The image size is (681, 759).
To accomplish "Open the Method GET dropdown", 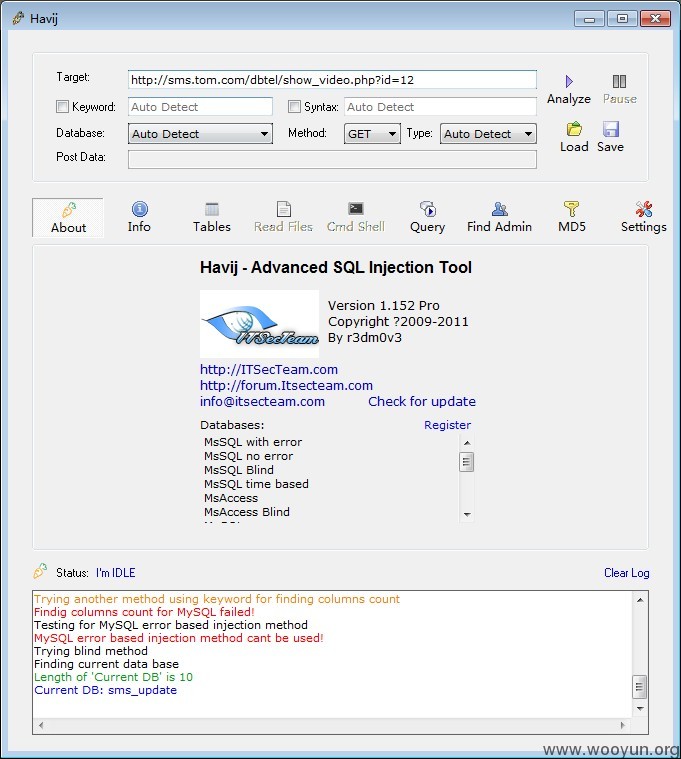I will (372, 134).
